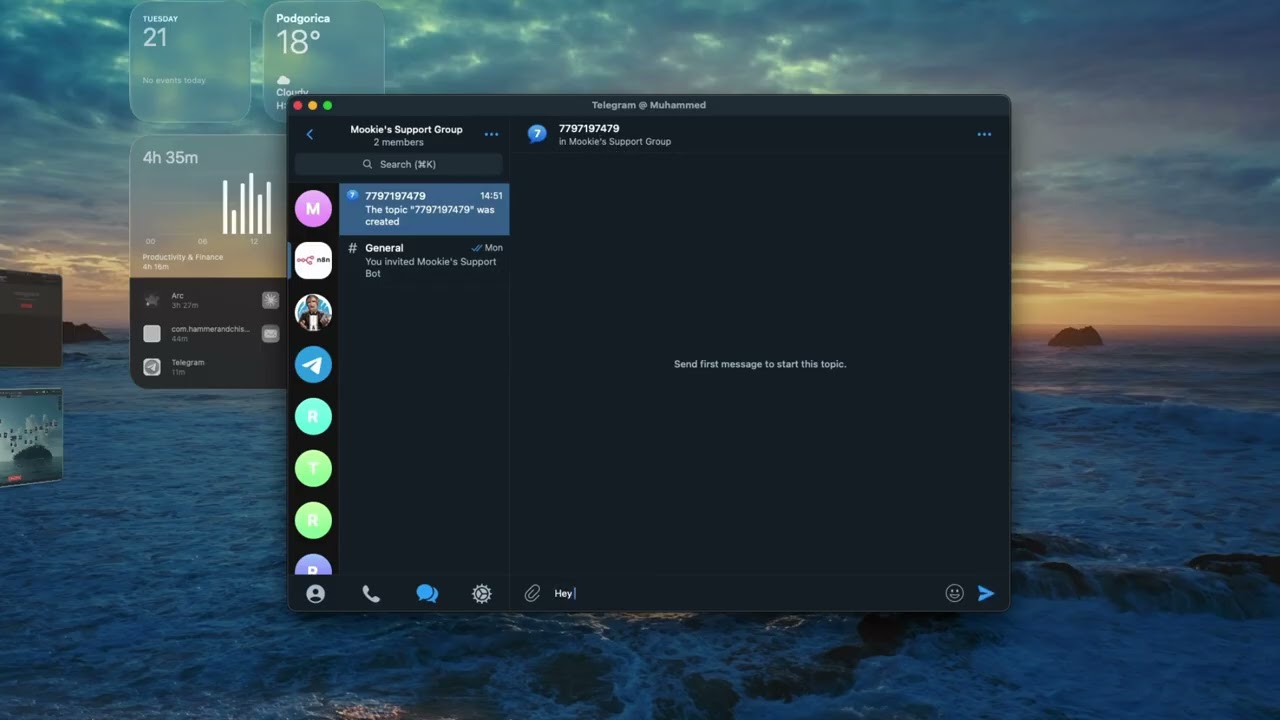Open the chat with the man photo avatar
The image size is (1280, 720).
pyautogui.click(x=313, y=312)
